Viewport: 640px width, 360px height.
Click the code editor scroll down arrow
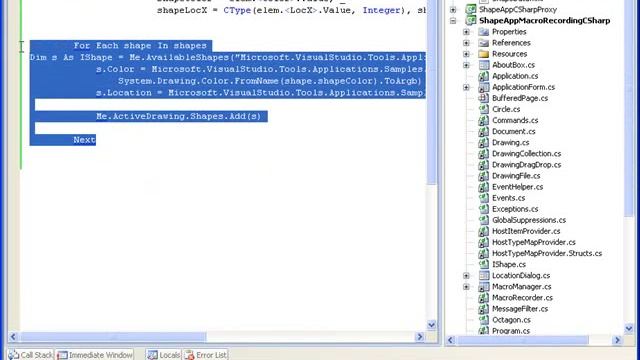(x=432, y=325)
